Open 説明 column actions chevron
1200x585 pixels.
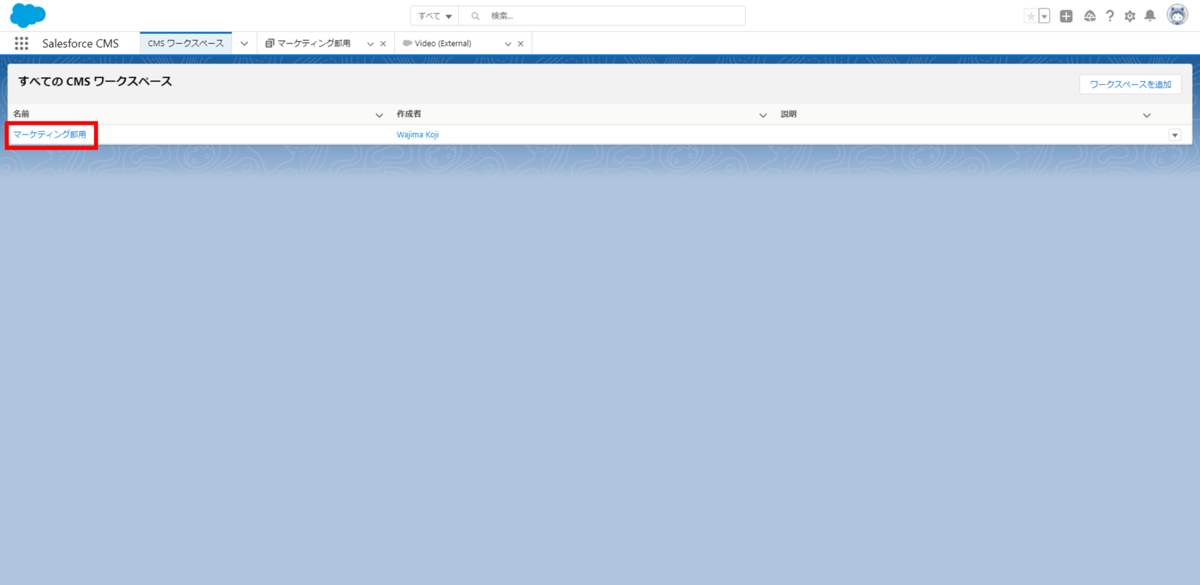pyautogui.click(x=1147, y=115)
